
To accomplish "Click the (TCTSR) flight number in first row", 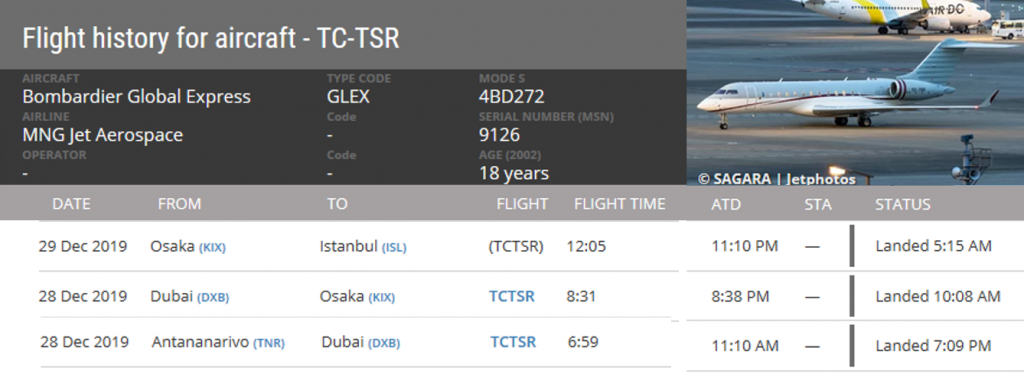I will 516,247.
